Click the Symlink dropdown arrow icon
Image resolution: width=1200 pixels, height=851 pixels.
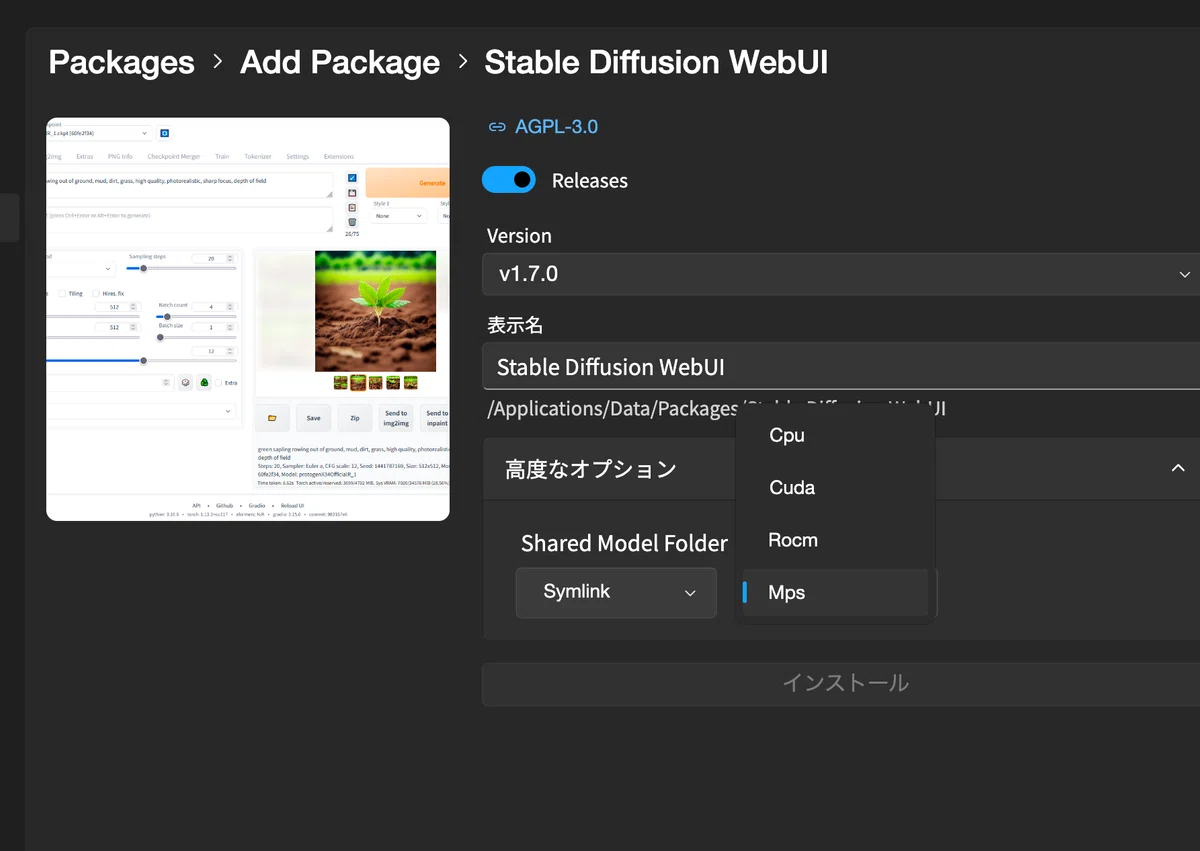click(690, 593)
